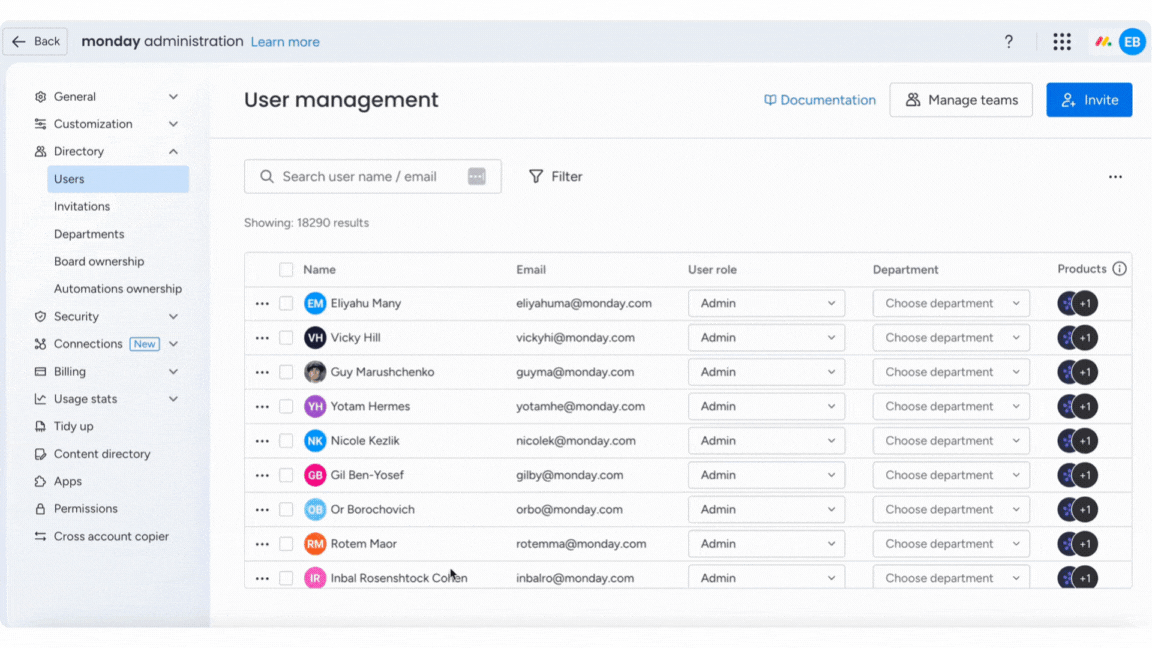
Task: Open user role dropdown for Vicky Hill
Action: 766,338
